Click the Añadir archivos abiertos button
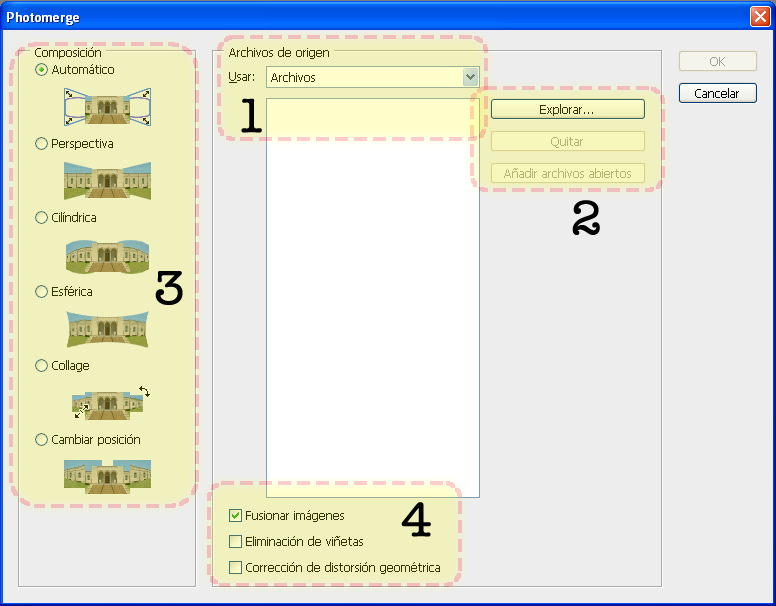The image size is (776, 606). coord(568,173)
